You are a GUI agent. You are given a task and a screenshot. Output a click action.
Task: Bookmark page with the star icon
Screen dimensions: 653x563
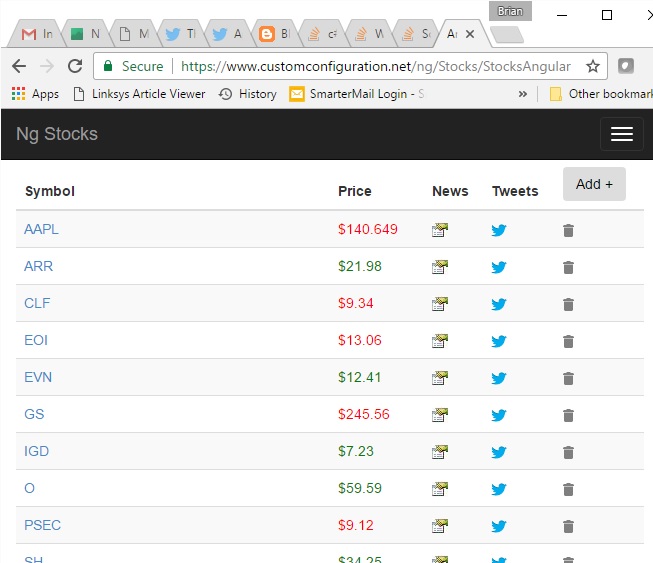click(x=593, y=66)
